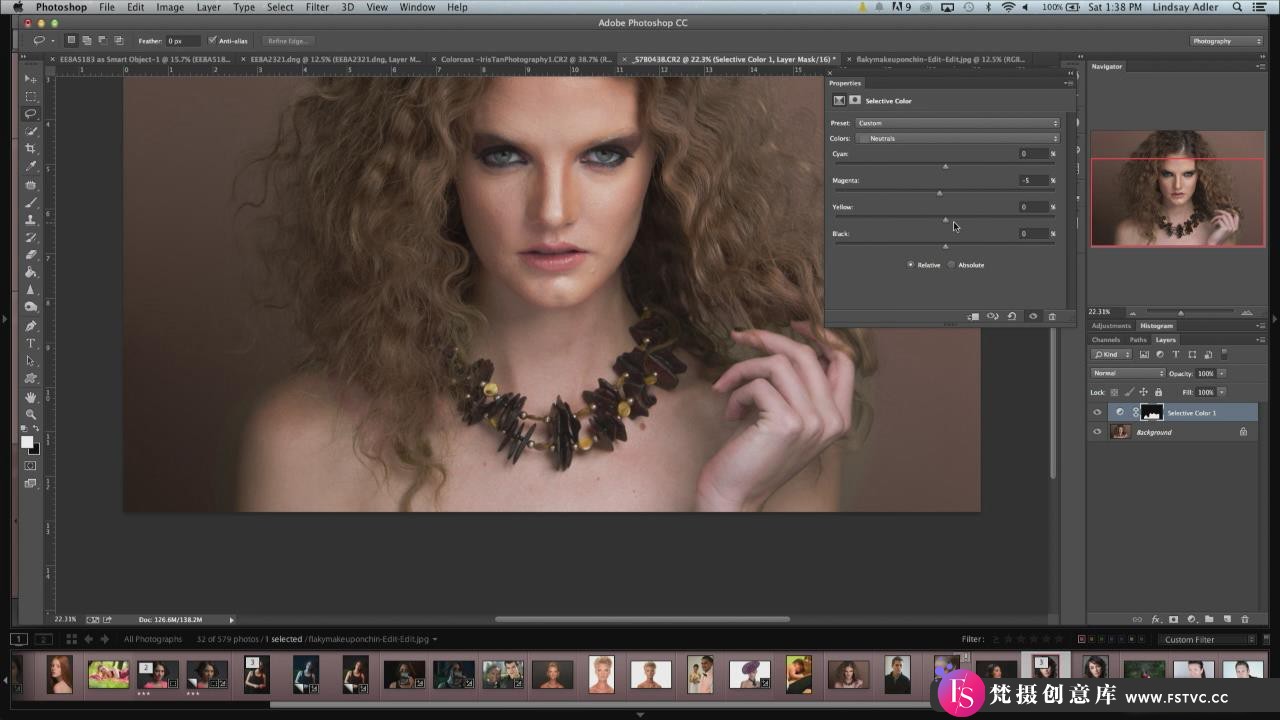This screenshot has width=1280, height=720.
Task: Click the new selection mode icon
Action: click(71, 41)
